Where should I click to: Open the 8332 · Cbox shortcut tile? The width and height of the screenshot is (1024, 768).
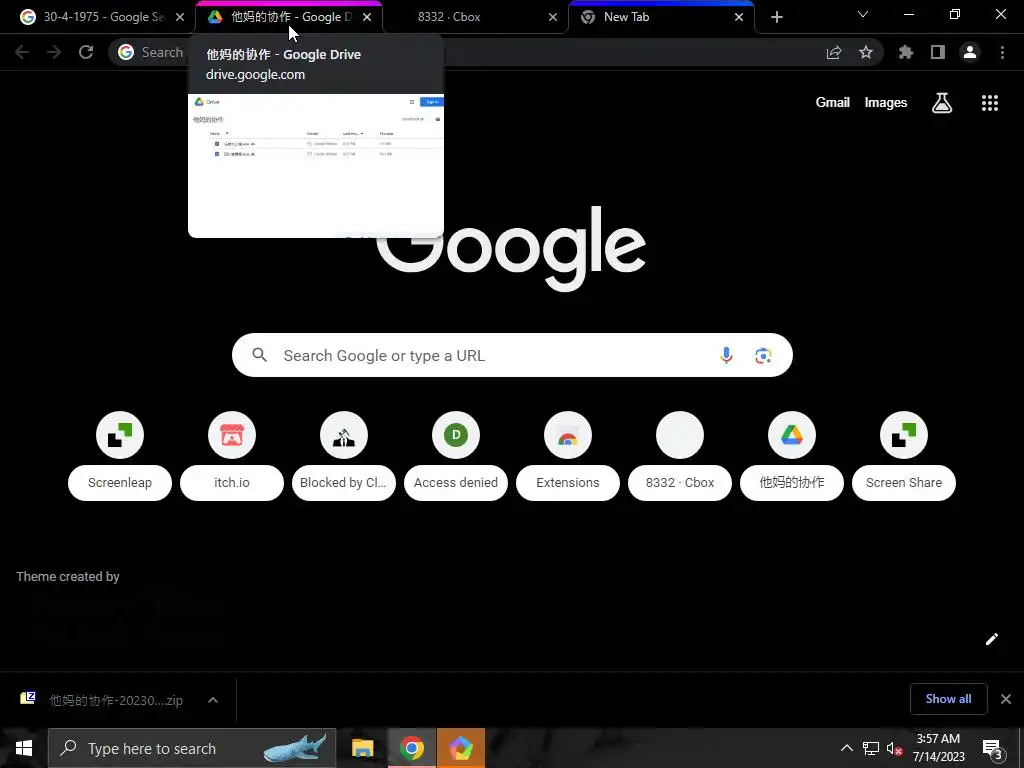point(680,456)
